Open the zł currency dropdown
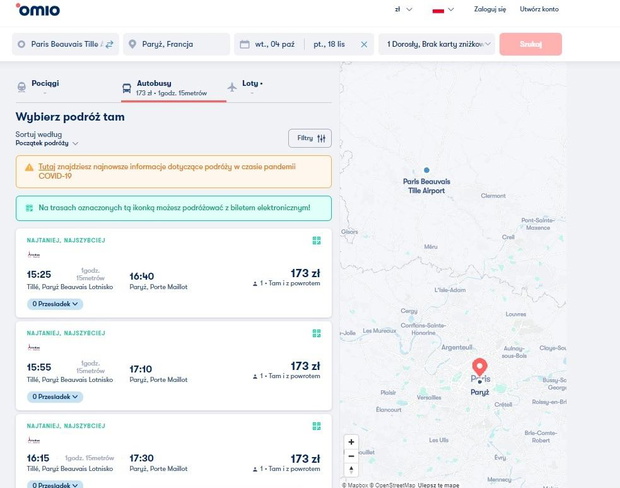 tap(403, 9)
